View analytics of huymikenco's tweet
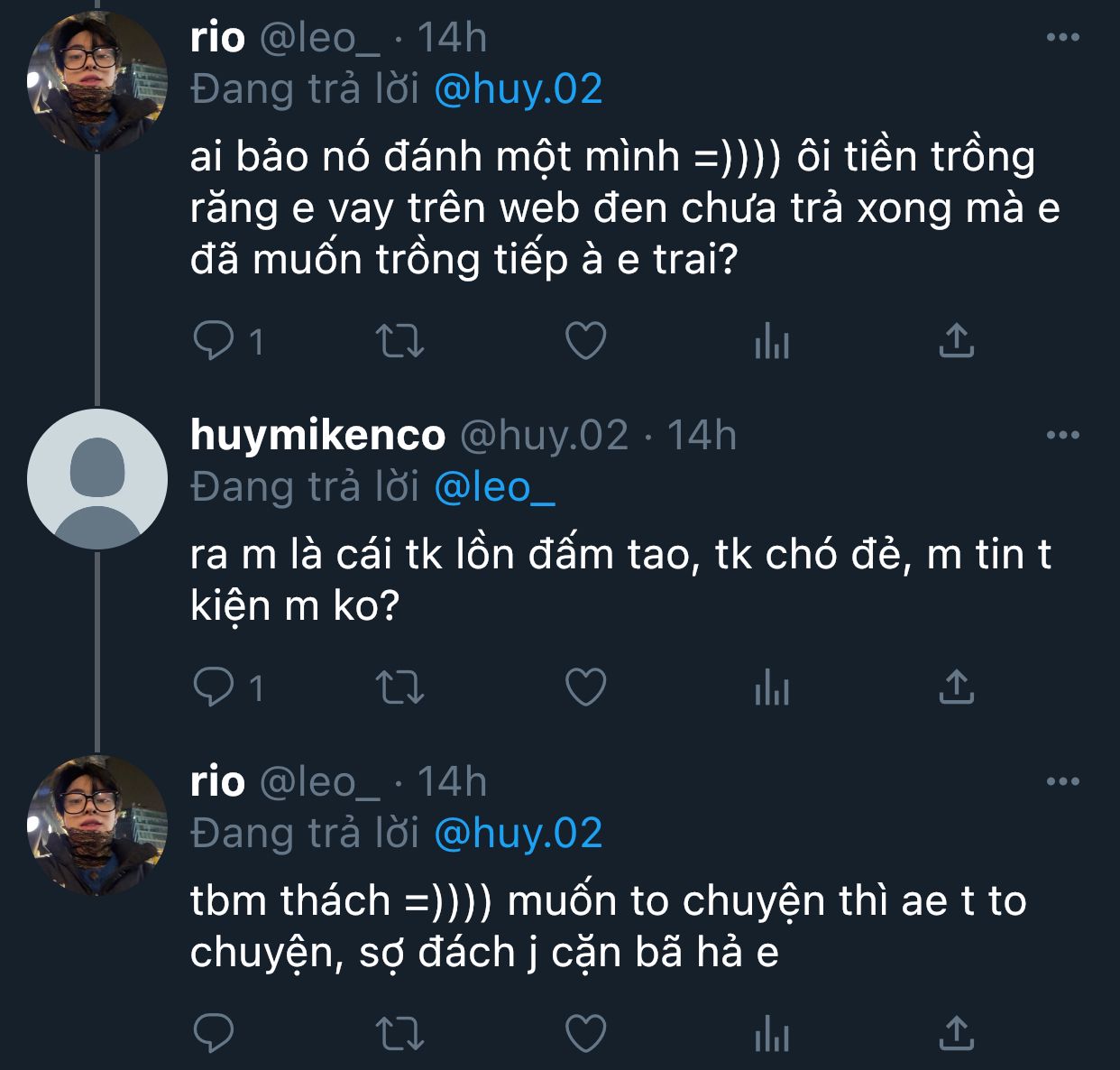1120x1070 pixels. pyautogui.click(x=771, y=687)
